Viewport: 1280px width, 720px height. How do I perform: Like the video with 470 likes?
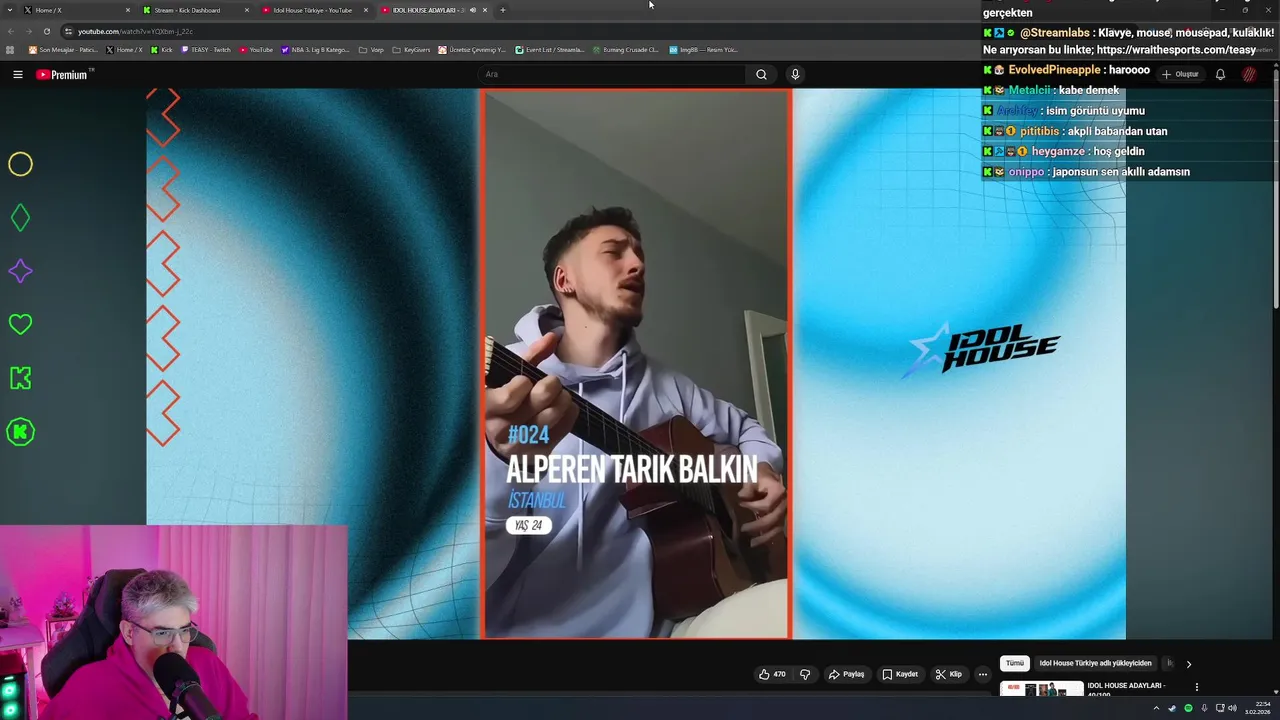772,674
